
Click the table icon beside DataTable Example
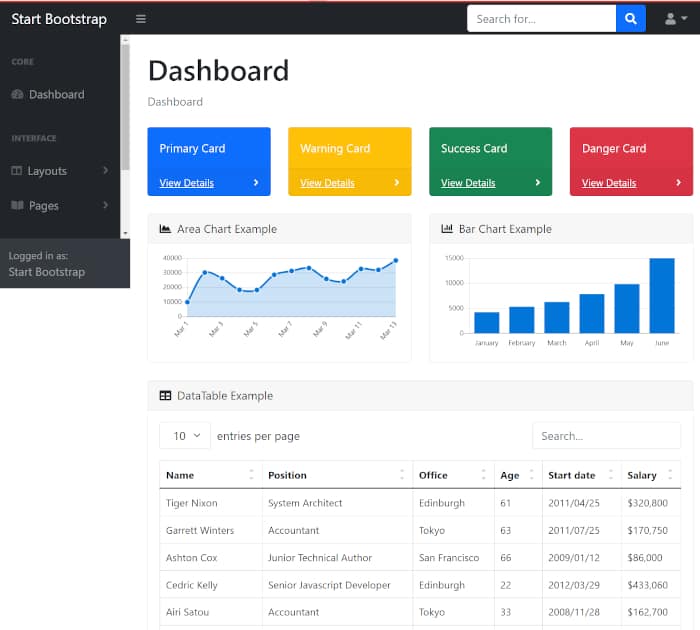[x=165, y=396]
